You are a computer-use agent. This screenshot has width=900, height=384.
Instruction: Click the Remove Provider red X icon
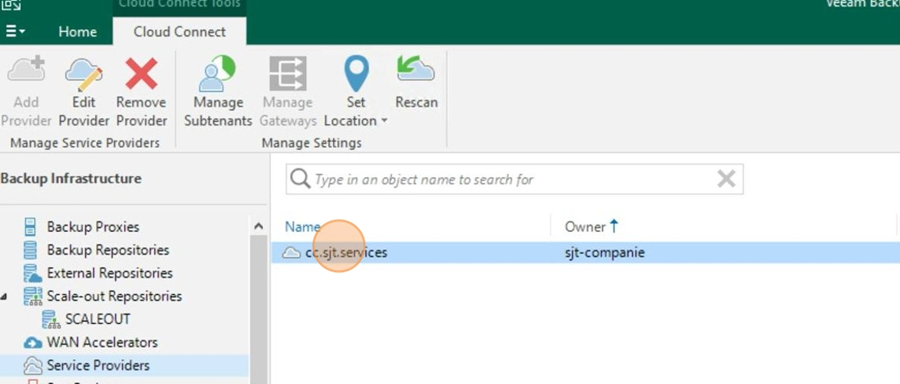pos(141,73)
